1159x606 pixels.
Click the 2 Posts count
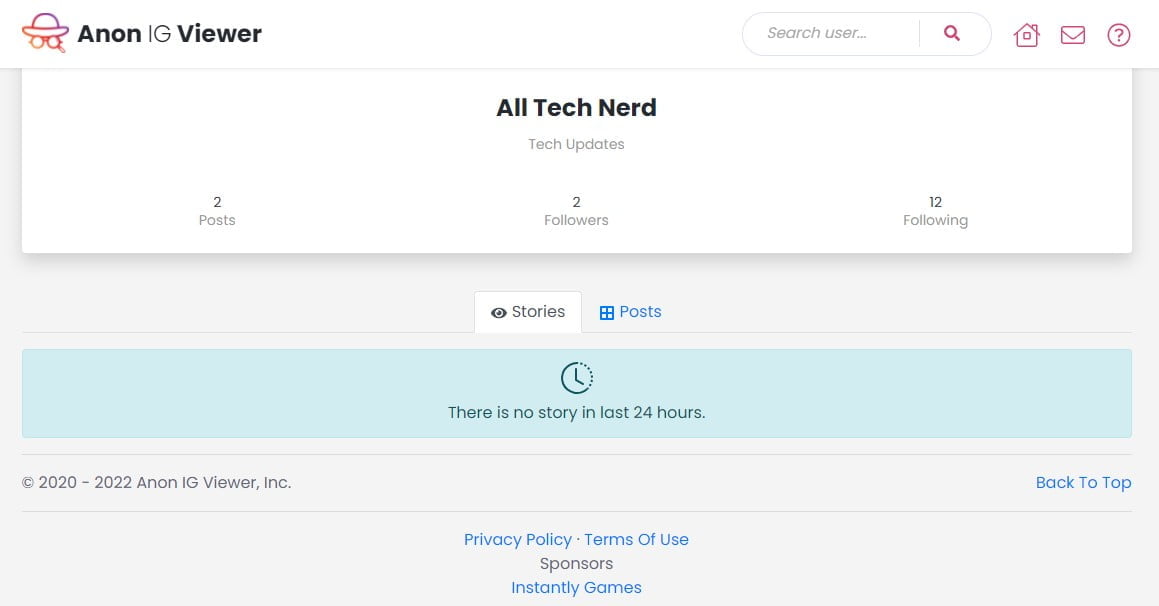[x=217, y=211]
